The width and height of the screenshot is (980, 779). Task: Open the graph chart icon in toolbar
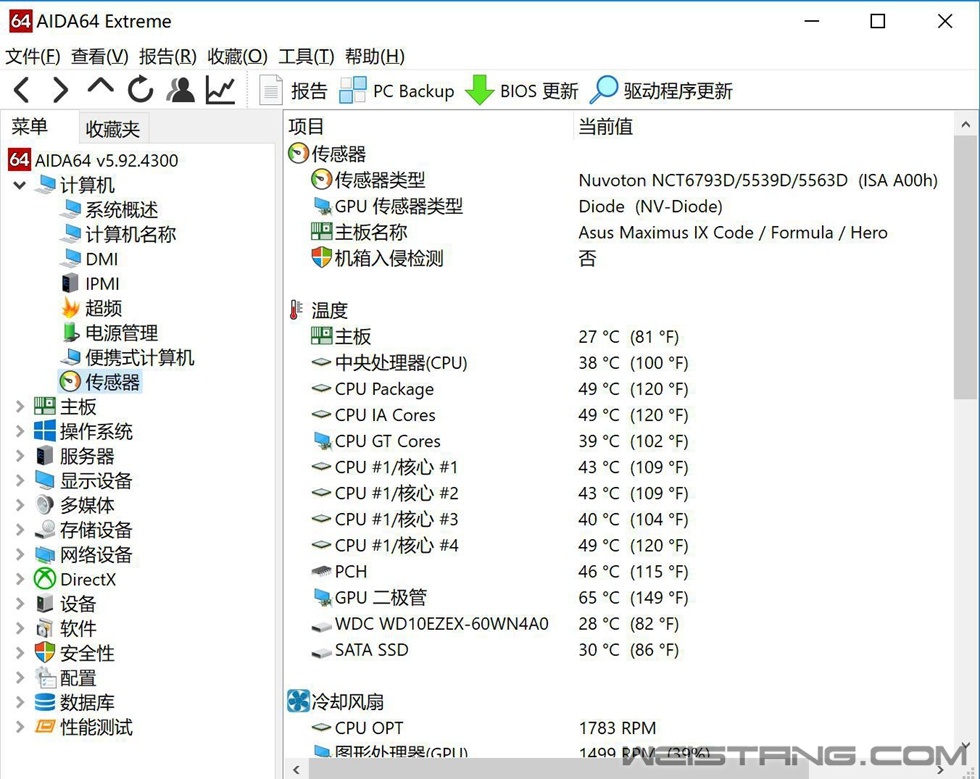(x=221, y=91)
